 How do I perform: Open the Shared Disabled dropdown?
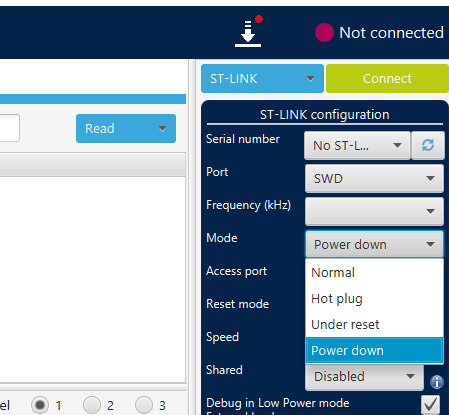(x=364, y=377)
